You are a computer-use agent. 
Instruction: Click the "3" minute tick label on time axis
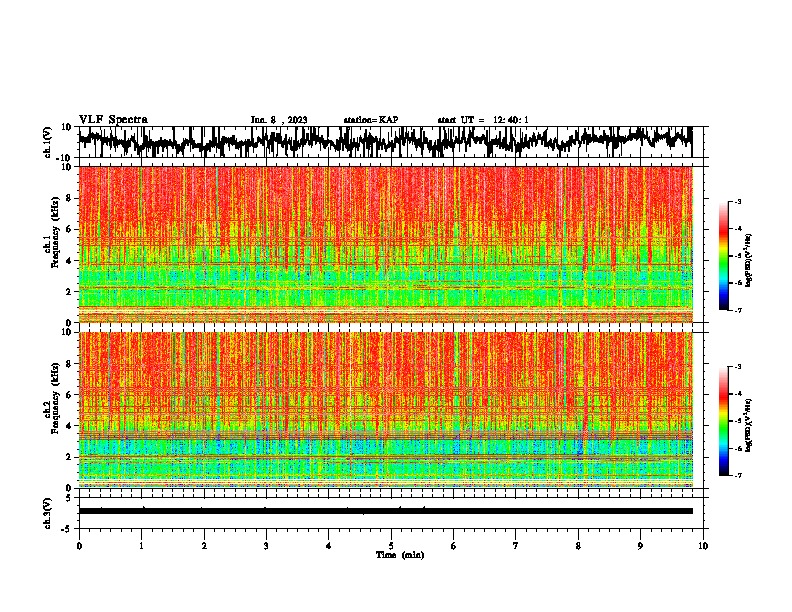266,546
